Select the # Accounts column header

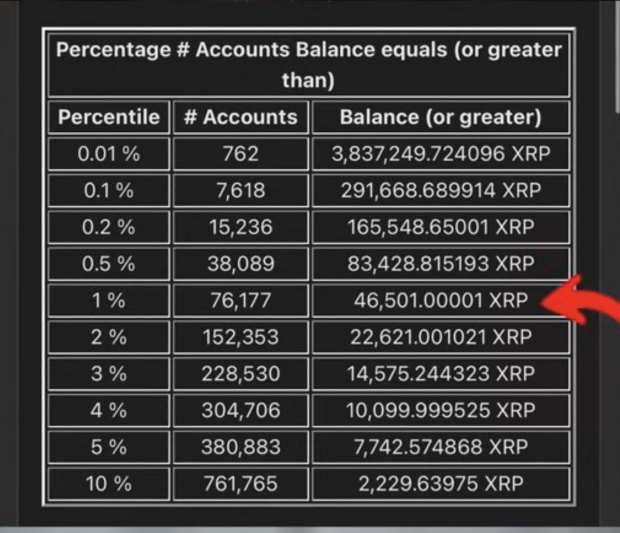(x=240, y=117)
